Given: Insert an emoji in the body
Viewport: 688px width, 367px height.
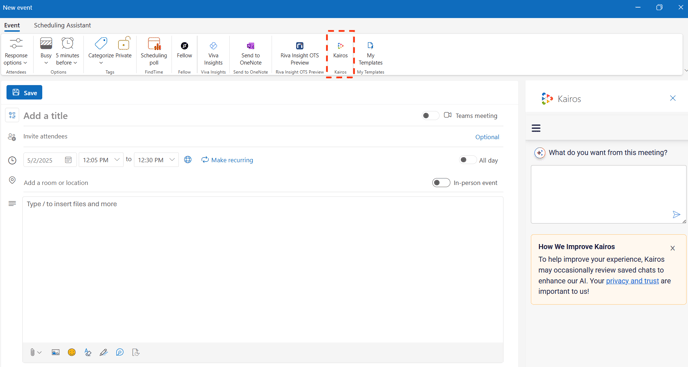Looking at the screenshot, I should pos(72,352).
